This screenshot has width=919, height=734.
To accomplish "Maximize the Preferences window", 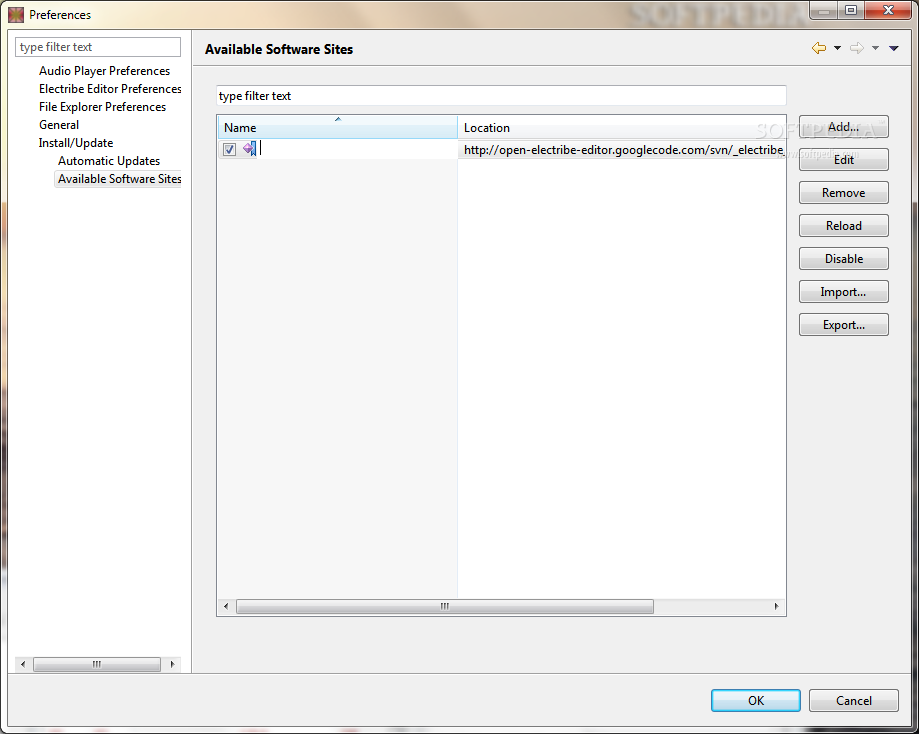I will point(851,10).
